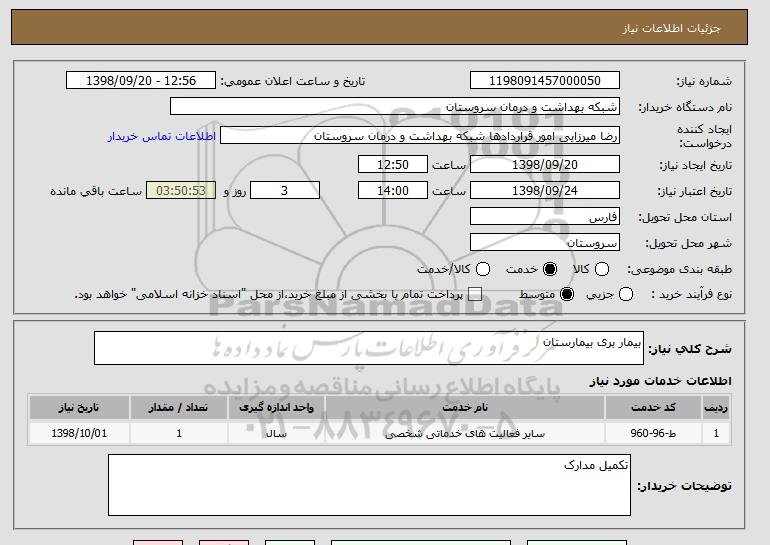Click the delivery city field سروستان
The width and height of the screenshot is (770, 545).
[545, 243]
